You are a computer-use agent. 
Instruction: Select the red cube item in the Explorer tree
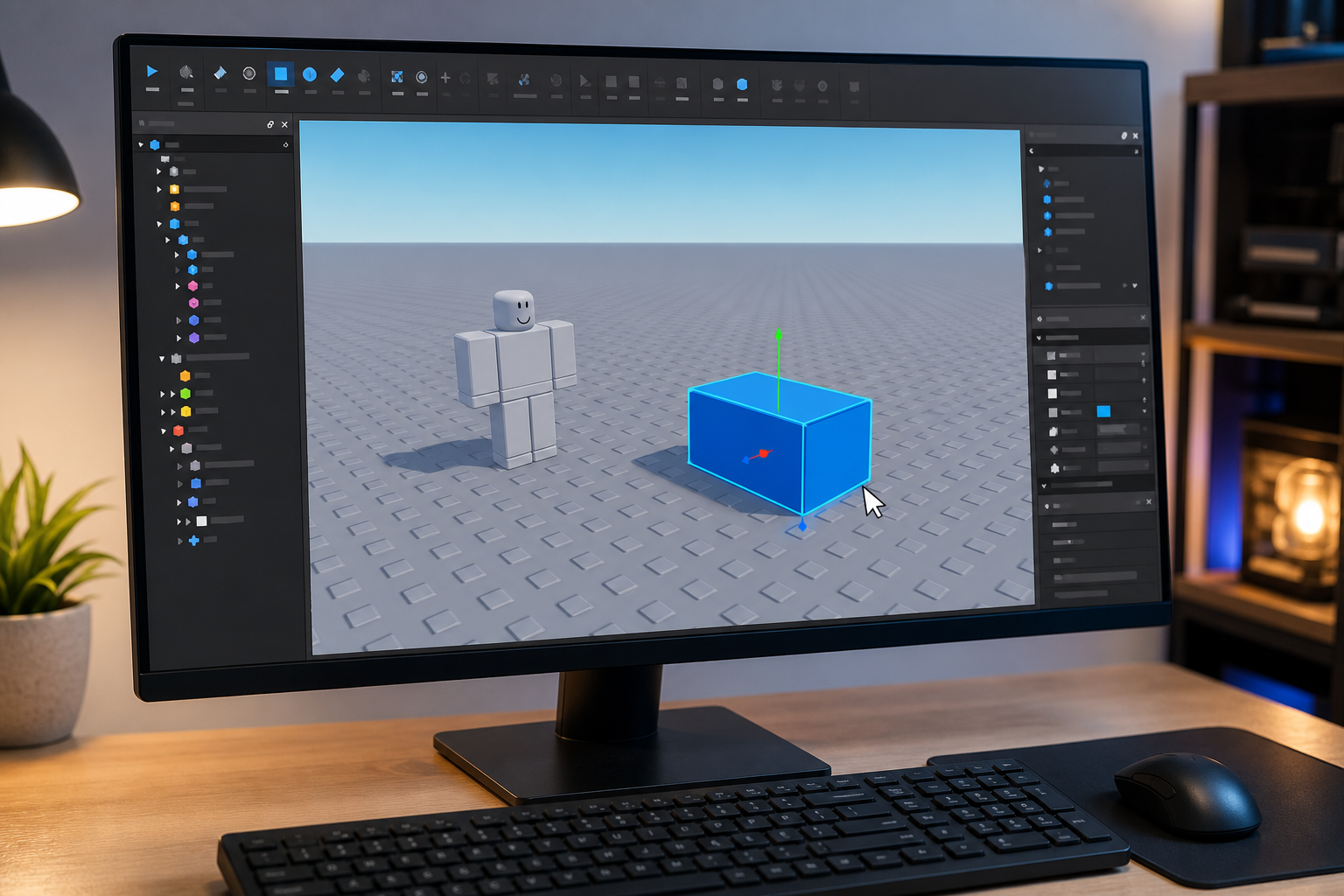tap(178, 430)
